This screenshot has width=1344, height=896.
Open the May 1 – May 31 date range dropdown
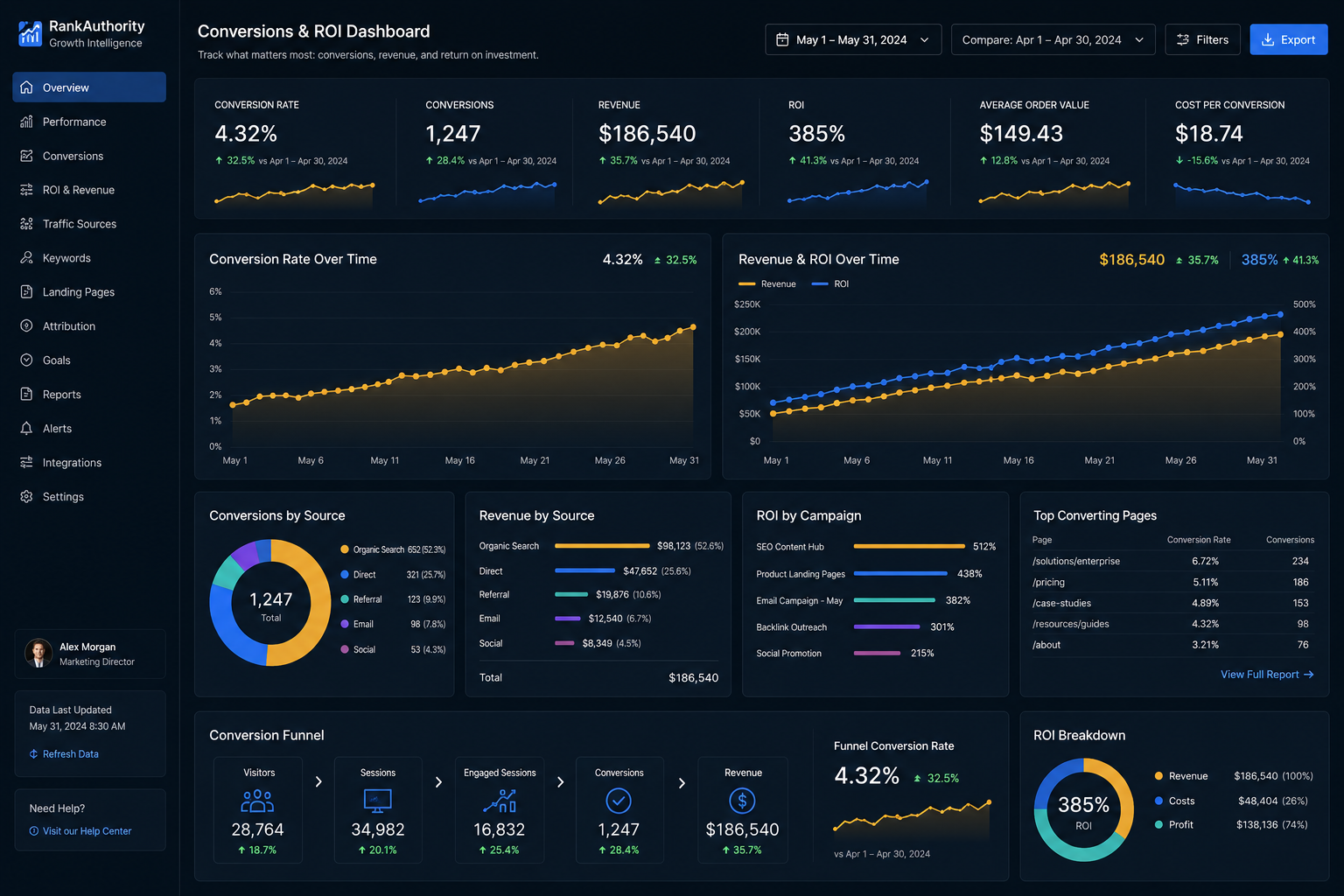coord(853,39)
